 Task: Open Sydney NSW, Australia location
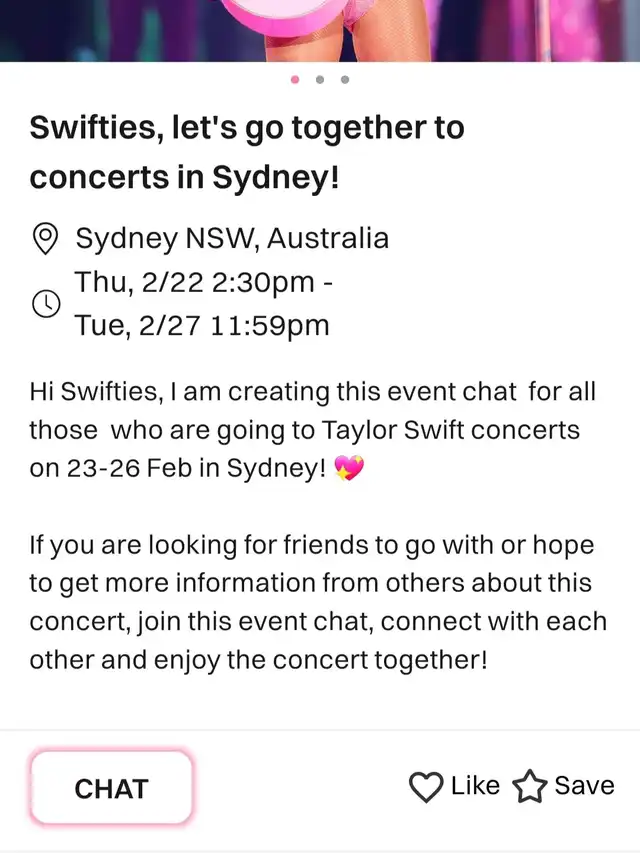[x=232, y=238]
